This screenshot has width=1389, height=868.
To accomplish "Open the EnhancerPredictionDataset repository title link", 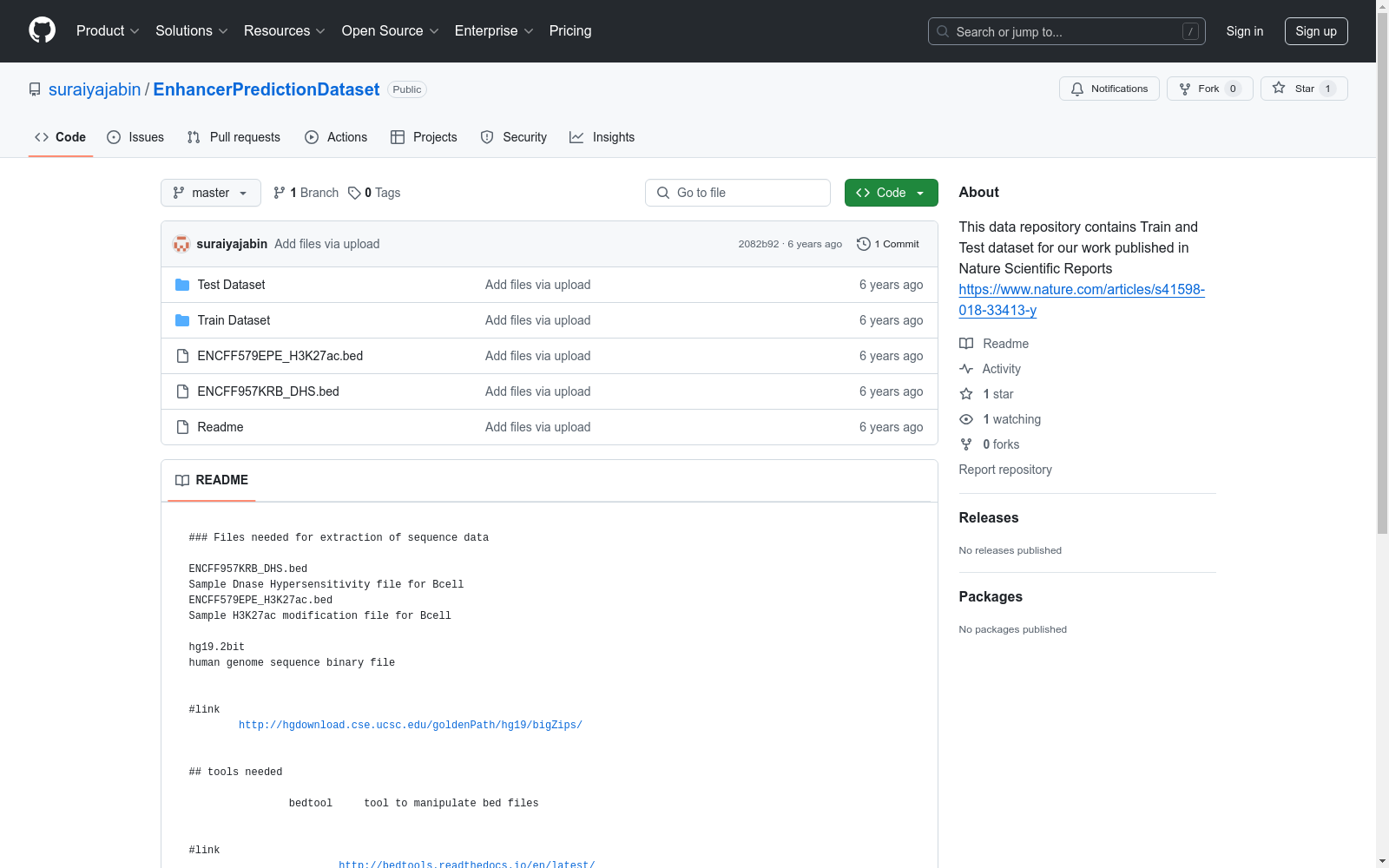I will tap(267, 89).
